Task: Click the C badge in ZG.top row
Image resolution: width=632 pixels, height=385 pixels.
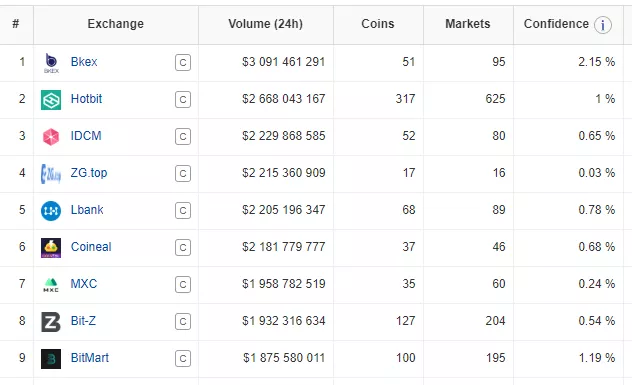Action: click(x=183, y=174)
